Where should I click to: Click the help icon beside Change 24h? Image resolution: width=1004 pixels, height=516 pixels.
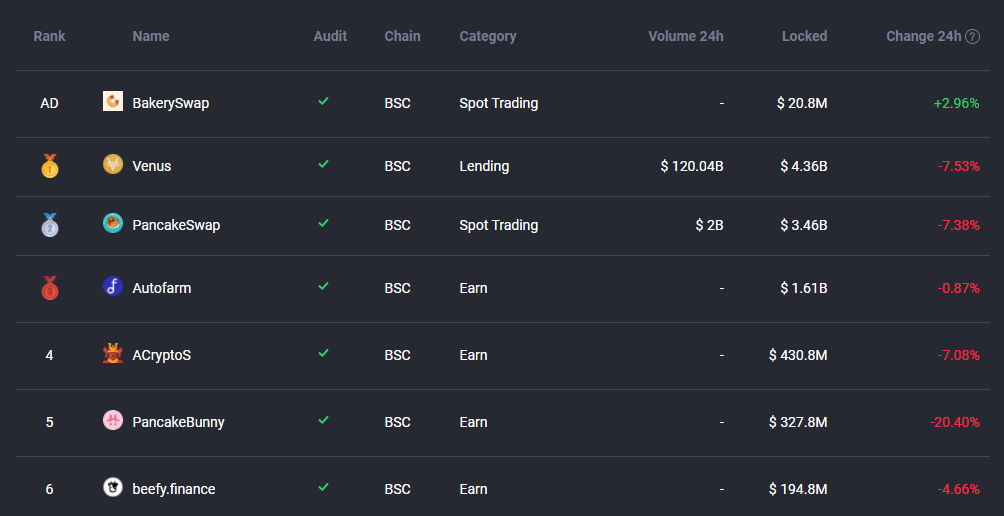973,36
